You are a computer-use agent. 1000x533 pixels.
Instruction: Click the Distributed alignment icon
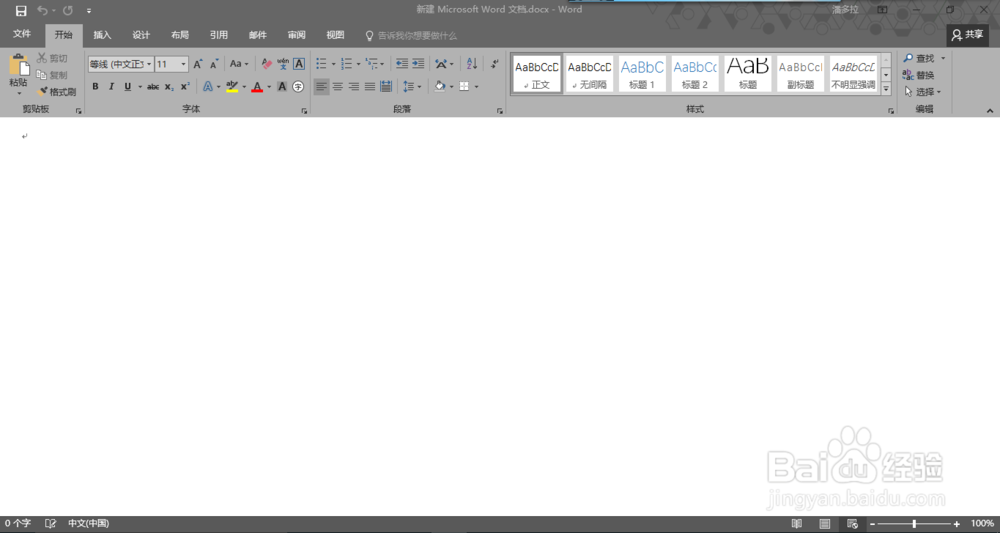coord(386,86)
